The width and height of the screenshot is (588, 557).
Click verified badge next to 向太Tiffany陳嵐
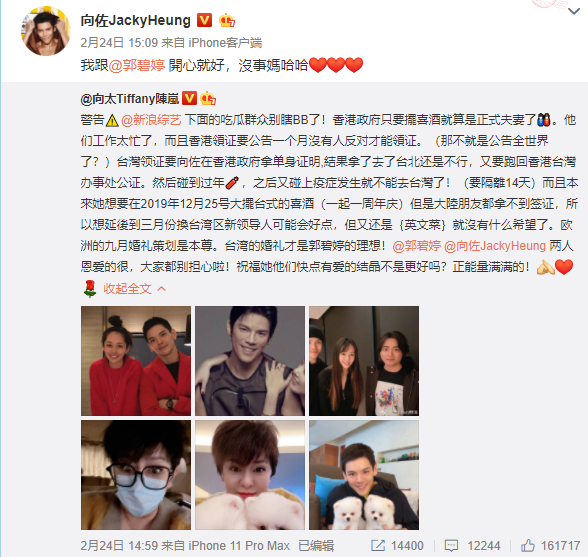click(189, 99)
